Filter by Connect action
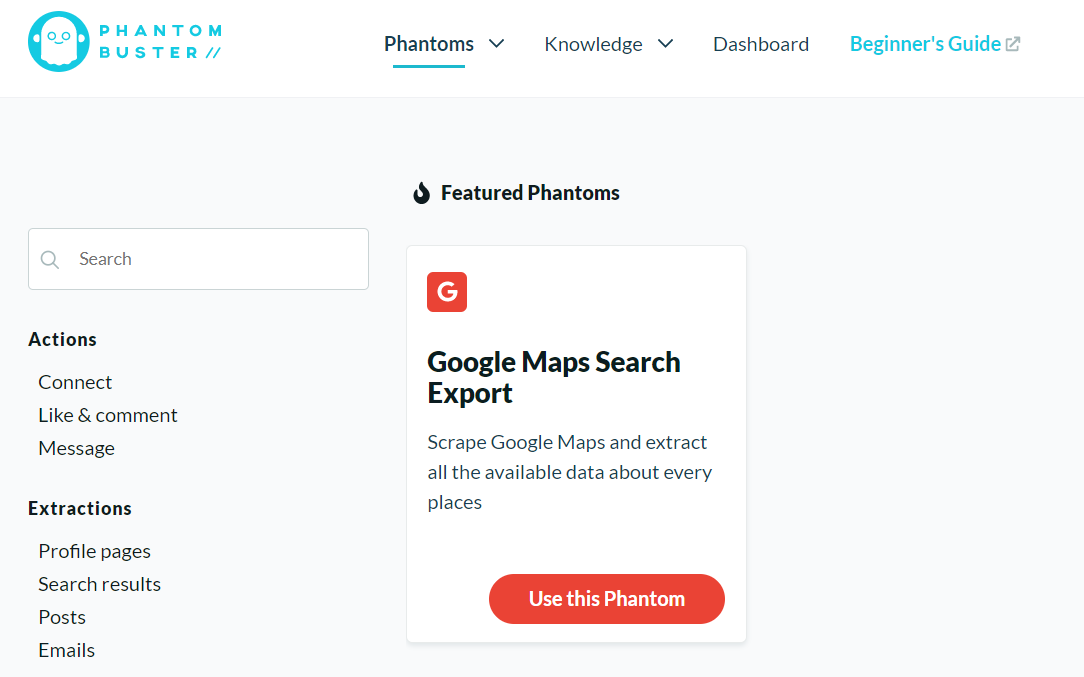1084x677 pixels. pos(75,382)
